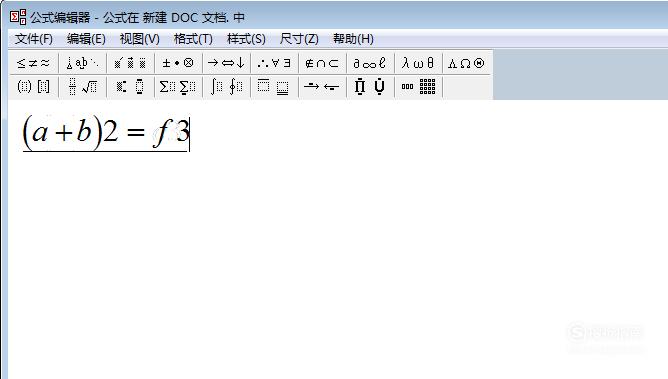Open the spaces and ellipses palette
668x379 pixels.
tap(82, 63)
